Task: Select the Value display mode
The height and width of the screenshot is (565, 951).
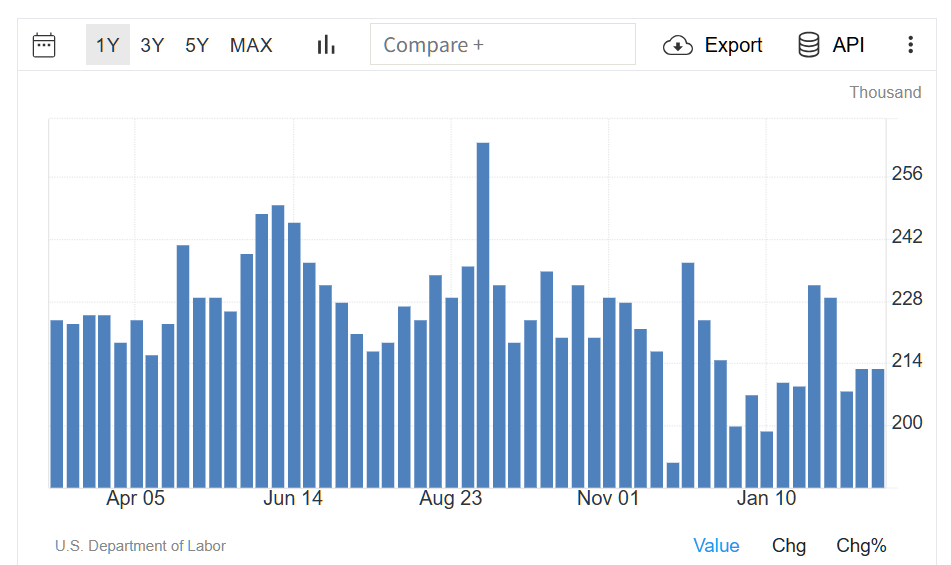Action: [716, 545]
